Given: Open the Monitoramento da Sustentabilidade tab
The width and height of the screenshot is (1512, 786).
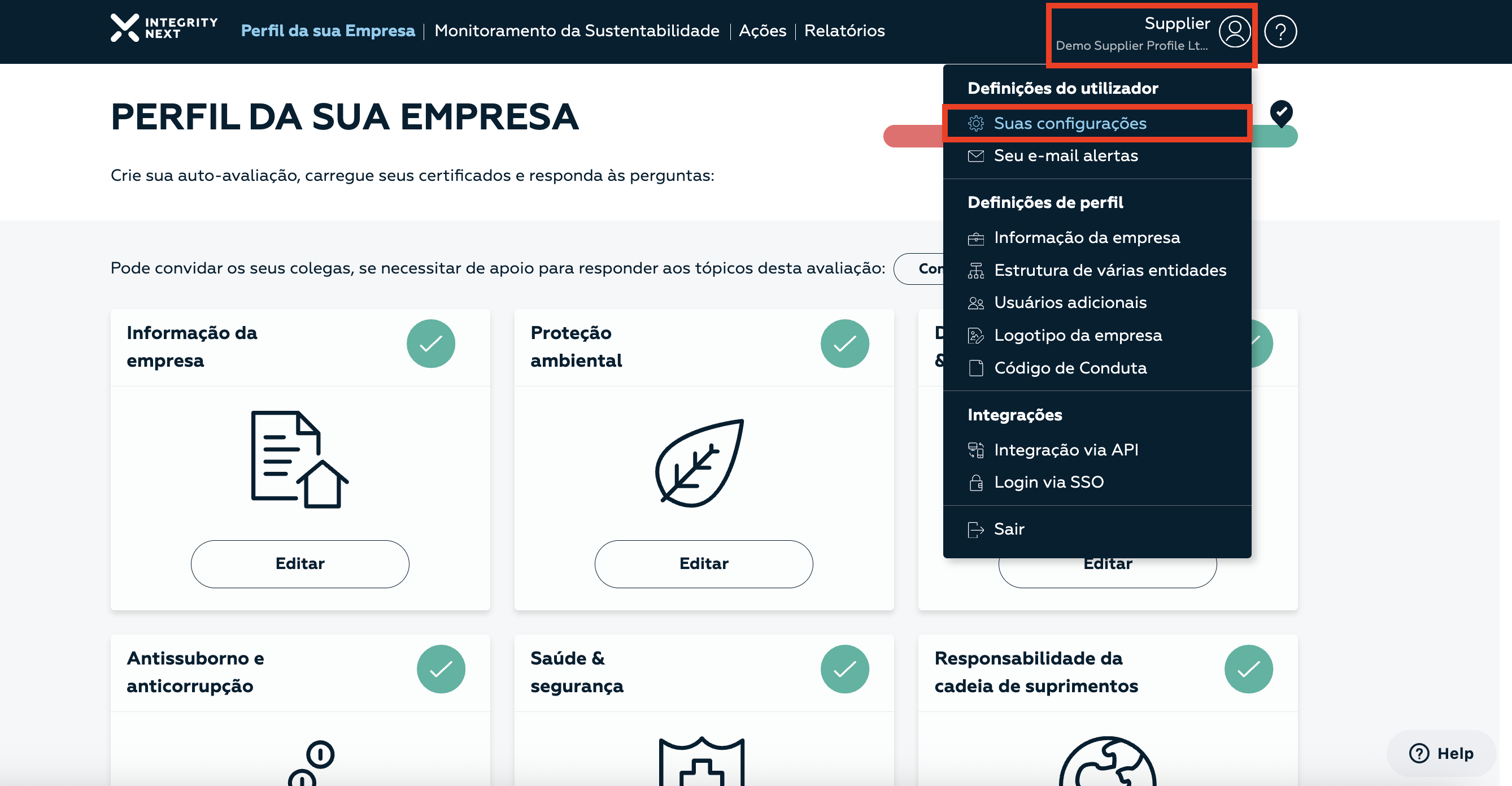Looking at the screenshot, I should click(x=577, y=31).
